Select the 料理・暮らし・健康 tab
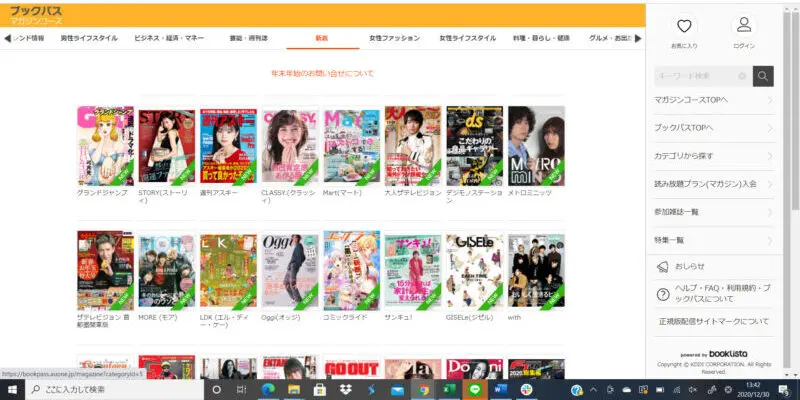800x400 pixels. 541,38
